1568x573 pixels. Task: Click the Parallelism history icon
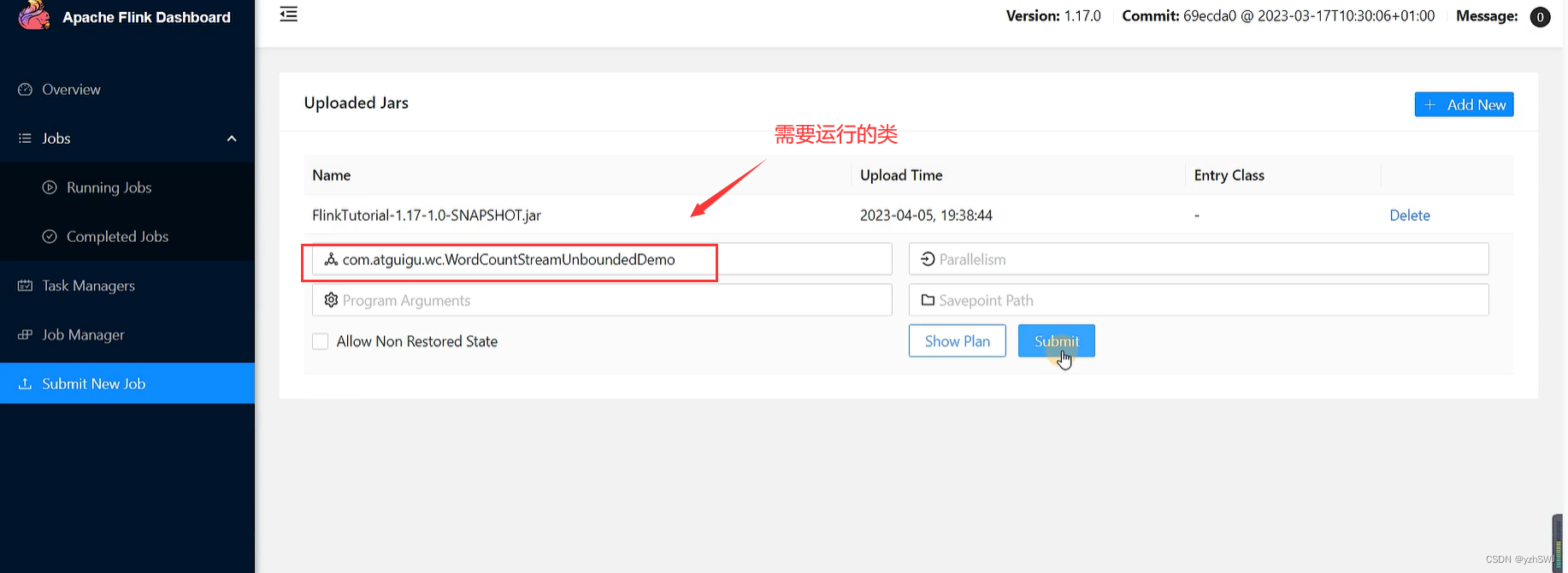pos(928,259)
